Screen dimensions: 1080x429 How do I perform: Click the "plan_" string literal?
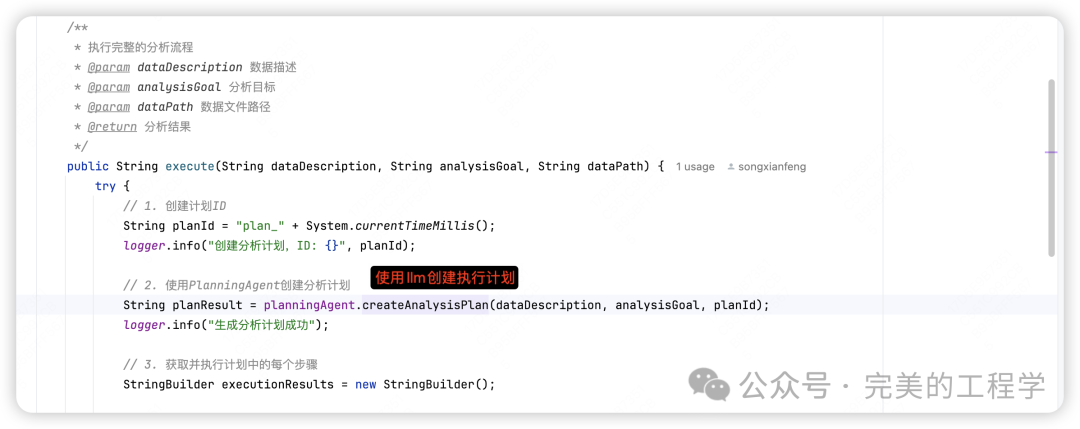coord(261,225)
